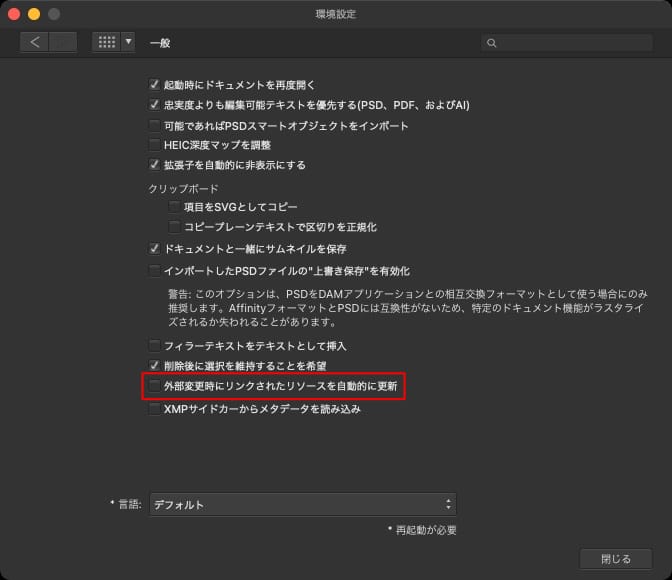
Task: Click the forward navigation button in the toolbar
Action: pos(63,42)
